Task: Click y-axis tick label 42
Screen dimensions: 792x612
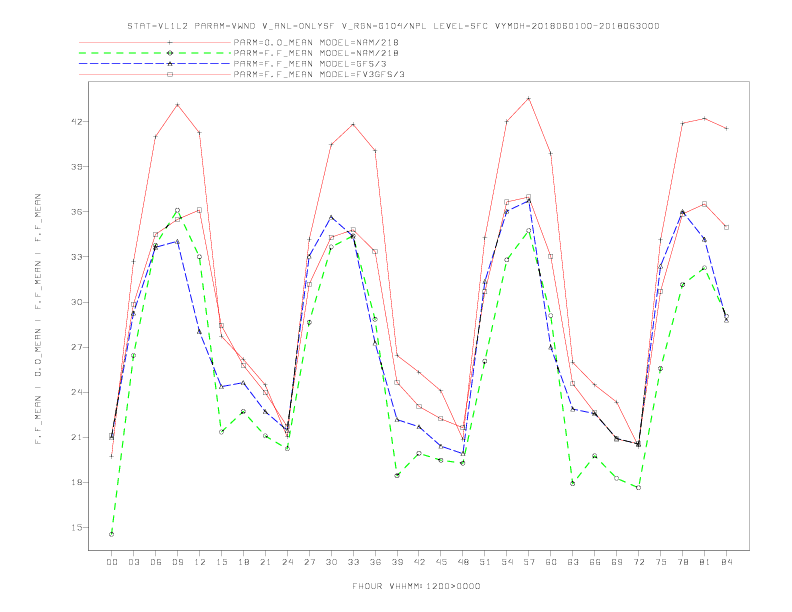Action: (76, 122)
